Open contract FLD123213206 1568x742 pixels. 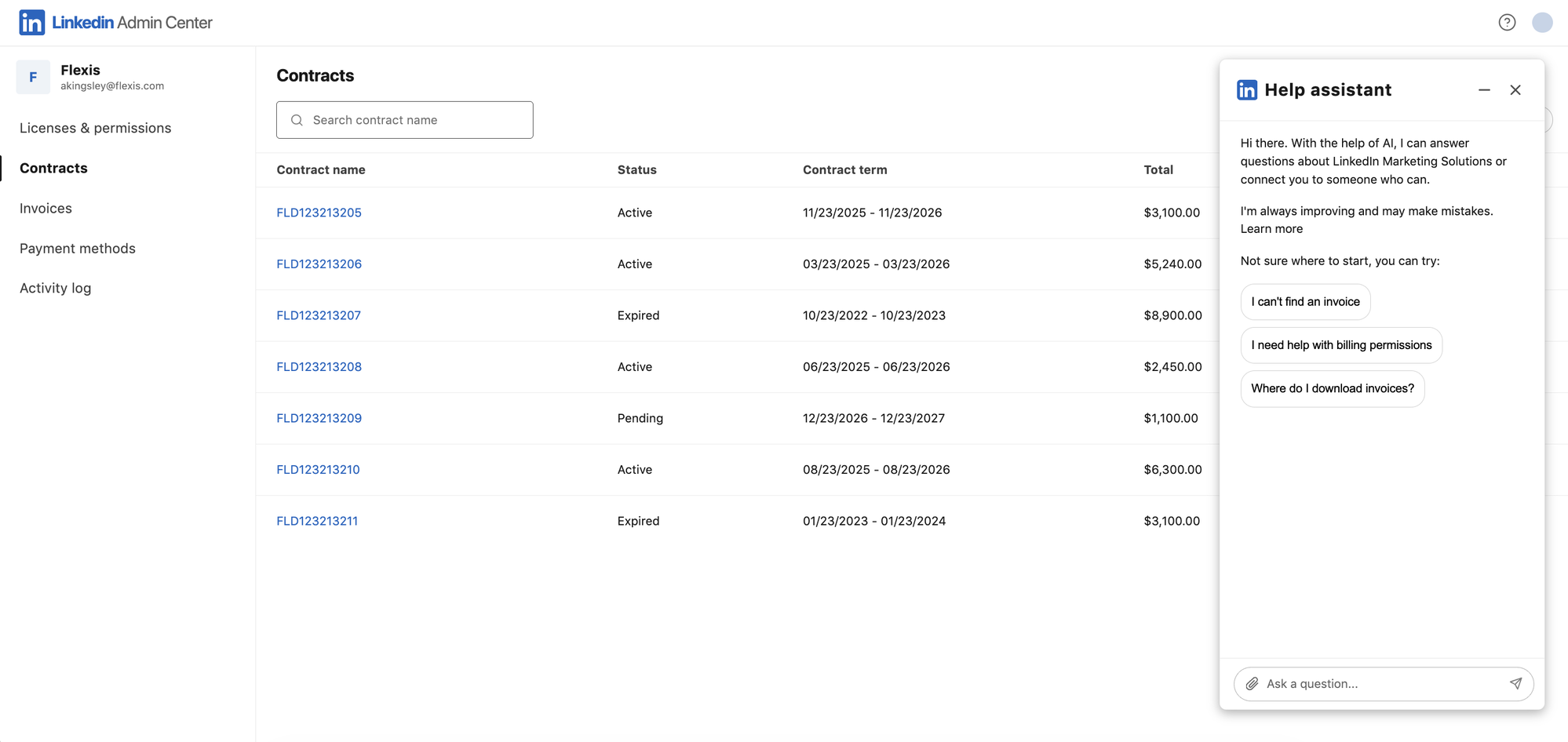point(319,264)
